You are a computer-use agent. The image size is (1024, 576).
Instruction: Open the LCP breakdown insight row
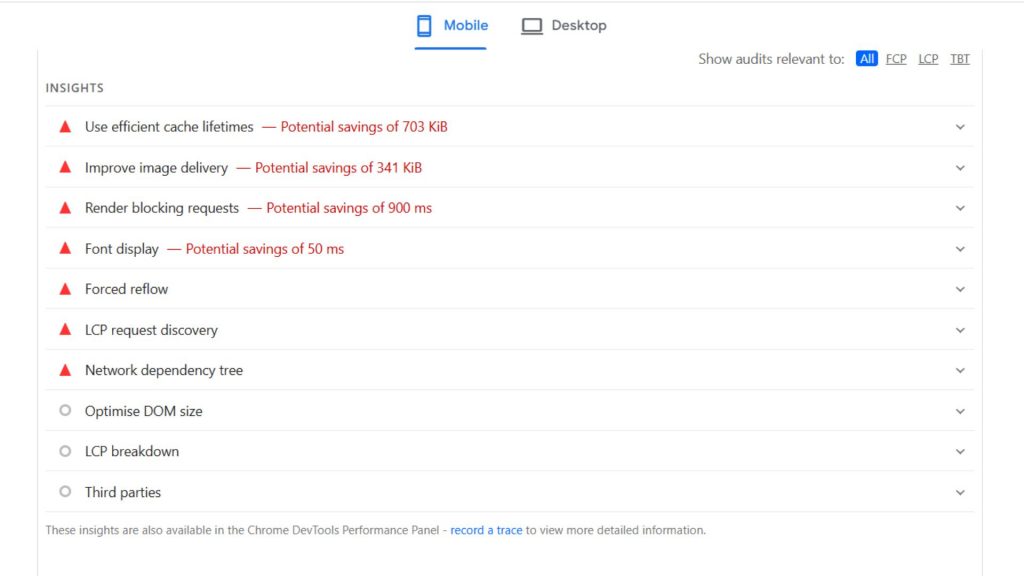click(x=132, y=451)
